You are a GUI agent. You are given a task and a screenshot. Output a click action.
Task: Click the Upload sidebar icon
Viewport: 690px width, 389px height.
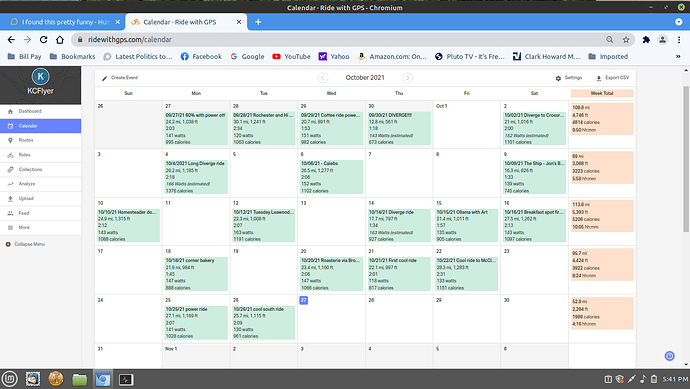pos(11,198)
